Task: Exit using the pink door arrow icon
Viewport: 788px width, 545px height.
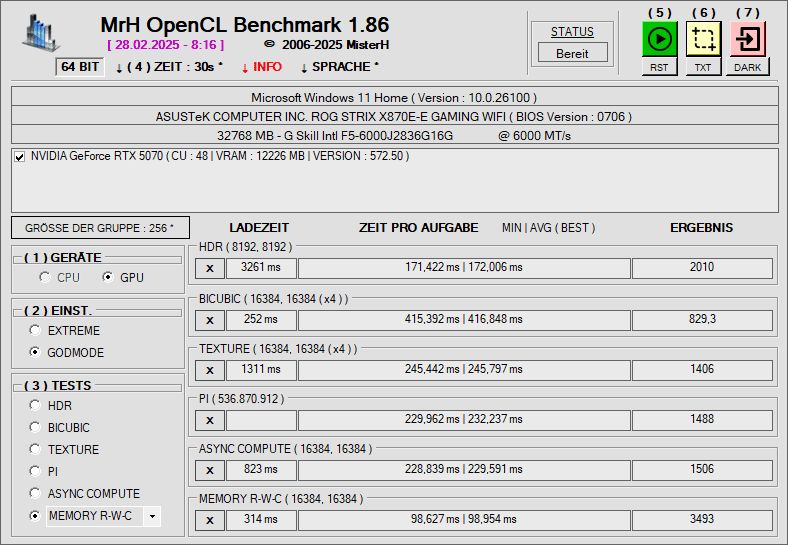Action: 747,39
